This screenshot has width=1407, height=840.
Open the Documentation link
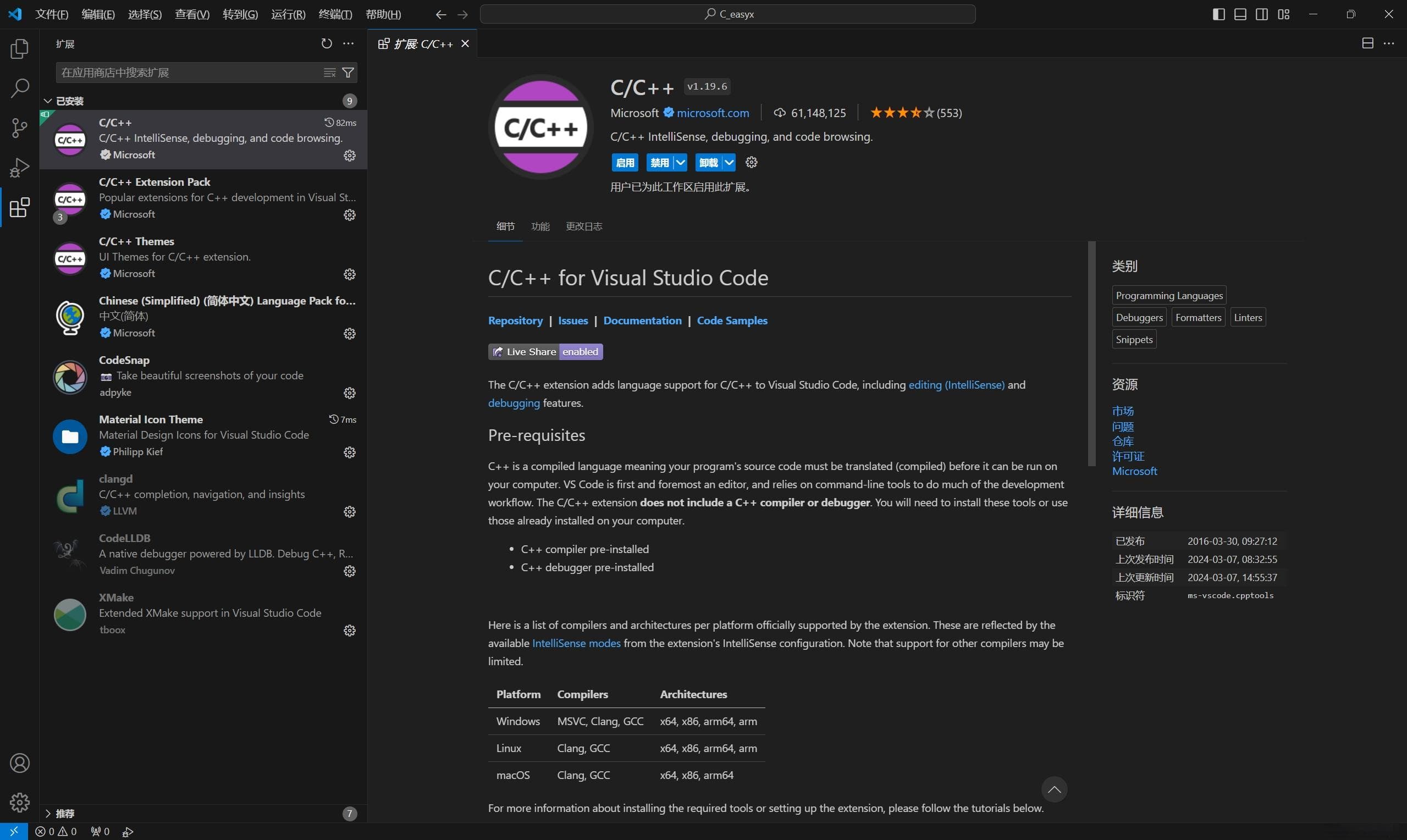click(642, 320)
